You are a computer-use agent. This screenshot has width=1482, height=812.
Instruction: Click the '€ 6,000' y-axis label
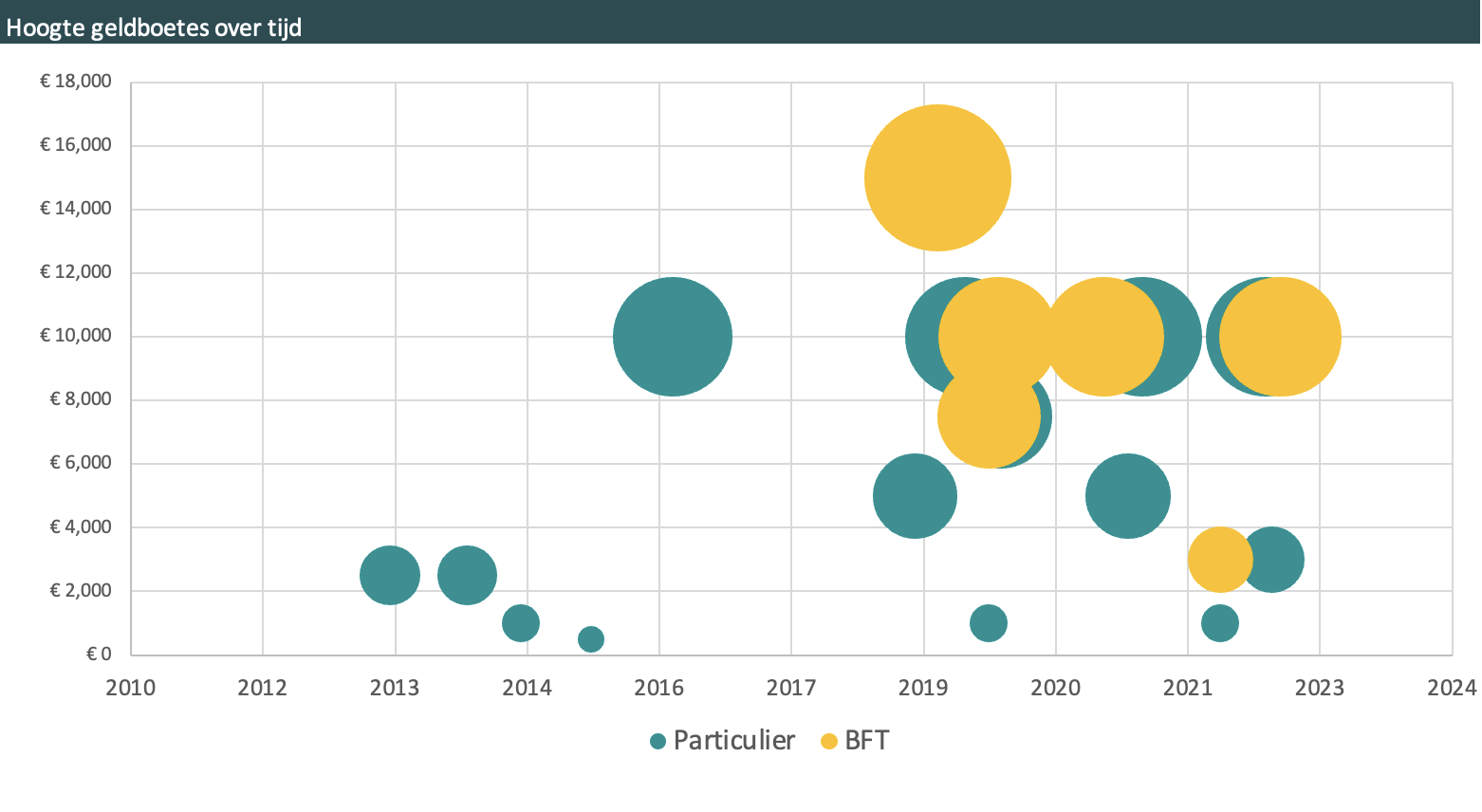click(x=81, y=463)
